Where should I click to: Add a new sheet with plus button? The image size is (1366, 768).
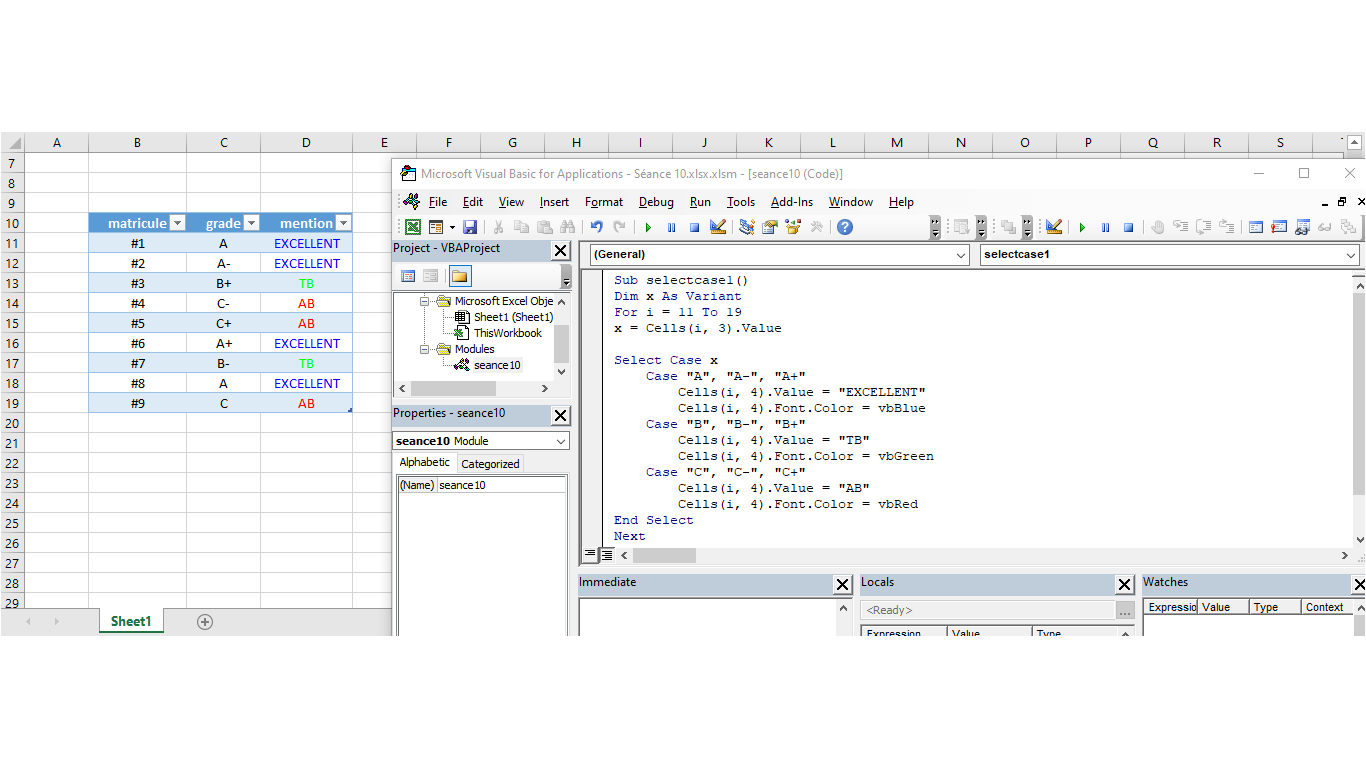(205, 622)
